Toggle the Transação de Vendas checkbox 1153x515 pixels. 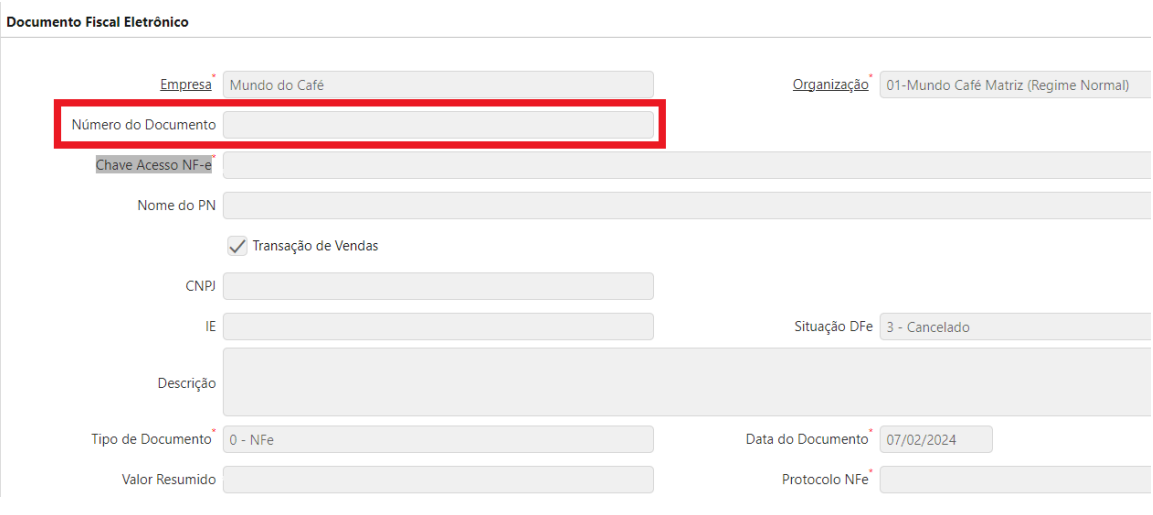pos(238,245)
